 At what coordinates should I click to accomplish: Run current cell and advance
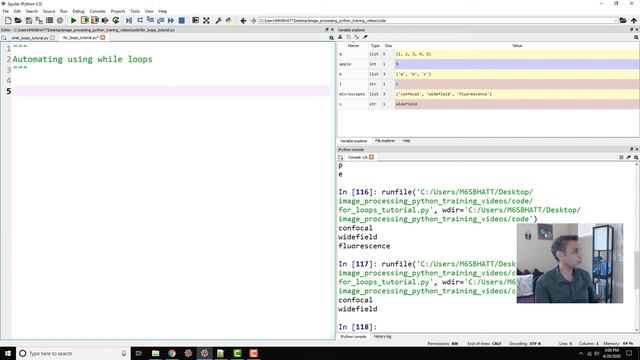click(95, 20)
